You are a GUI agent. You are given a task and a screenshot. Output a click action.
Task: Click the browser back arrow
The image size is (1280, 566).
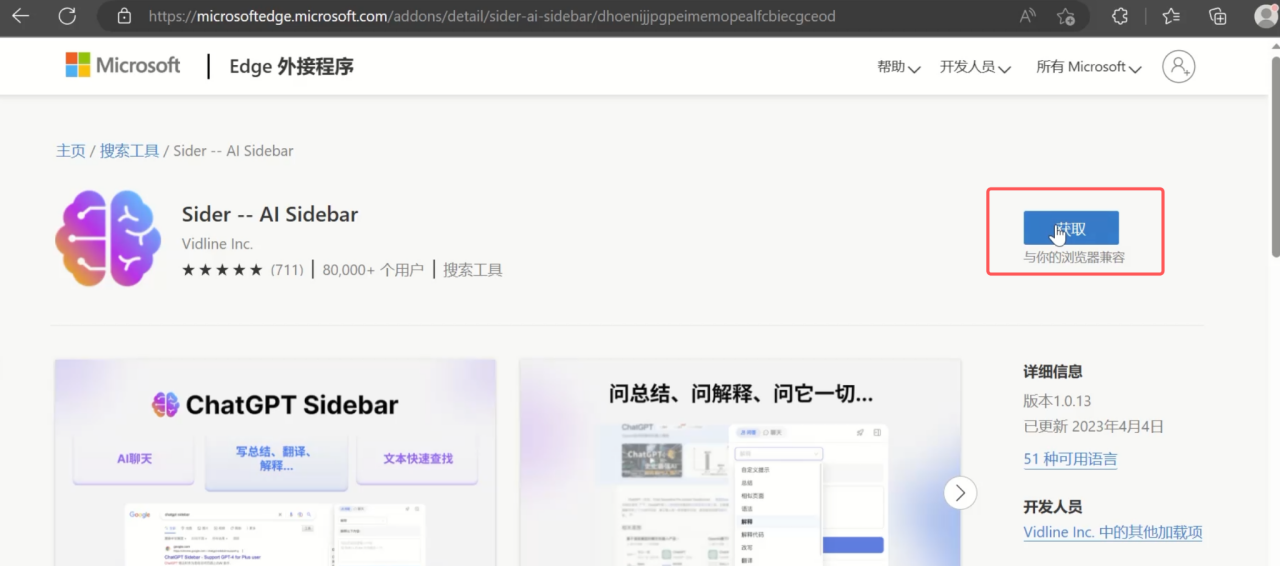pyautogui.click(x=20, y=16)
